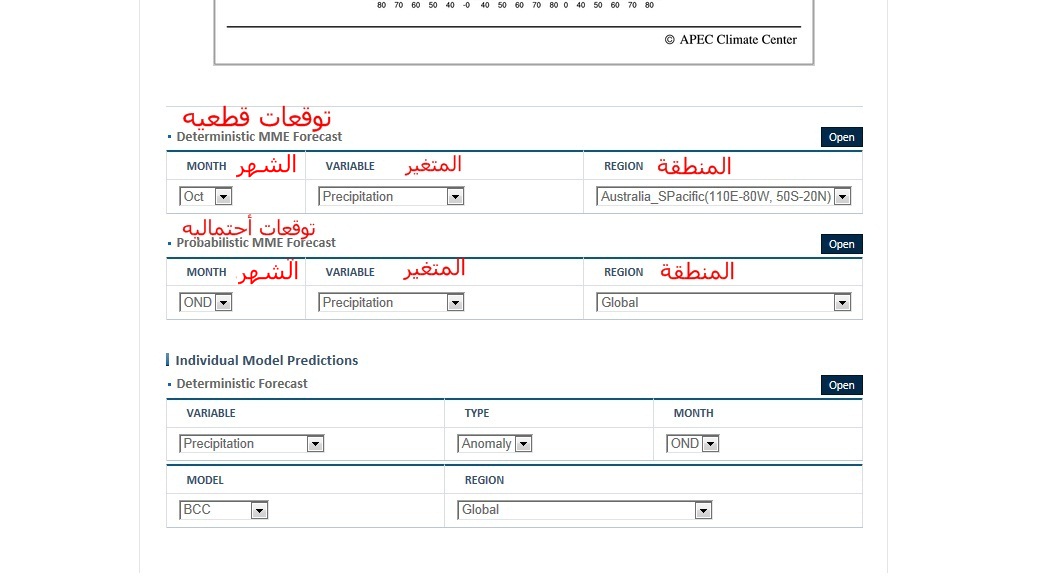1045x577 pixels.
Task: Click the MODEL column header
Action: 205,480
